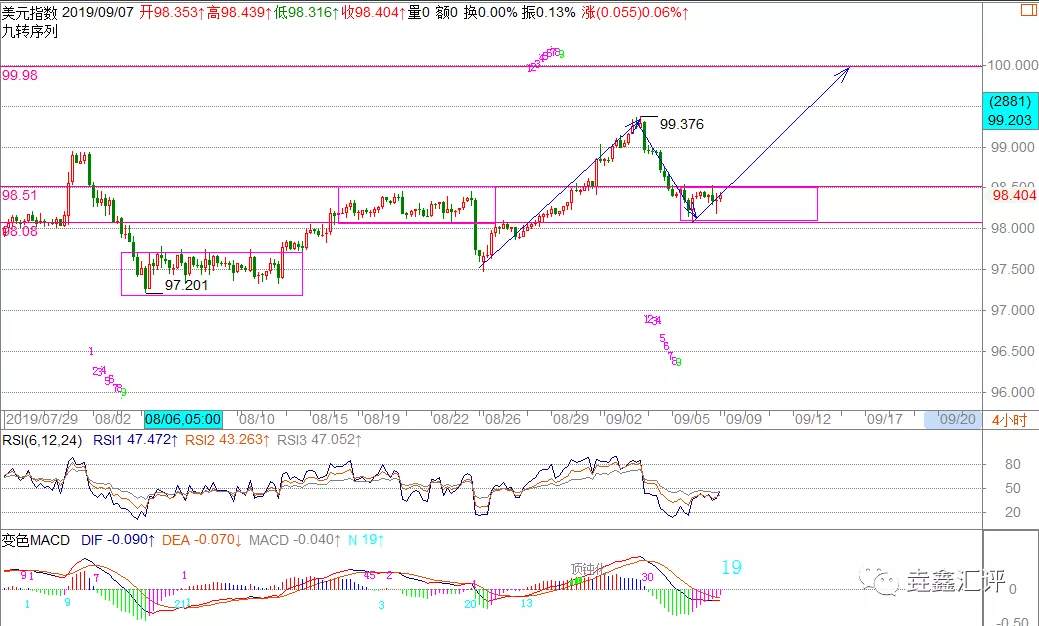Image resolution: width=1039 pixels, height=626 pixels.
Task: Click the 2019/07/29 date axis label
Action: pyautogui.click(x=42, y=419)
